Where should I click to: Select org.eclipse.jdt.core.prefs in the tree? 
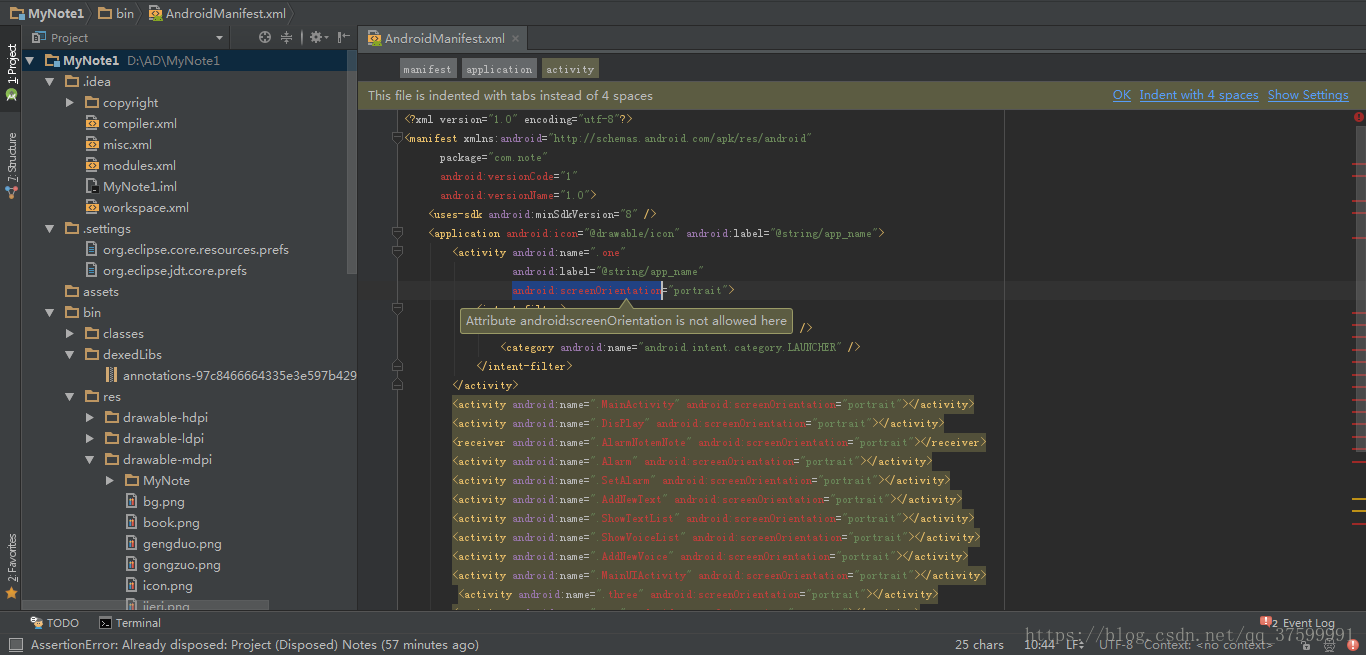click(x=175, y=271)
